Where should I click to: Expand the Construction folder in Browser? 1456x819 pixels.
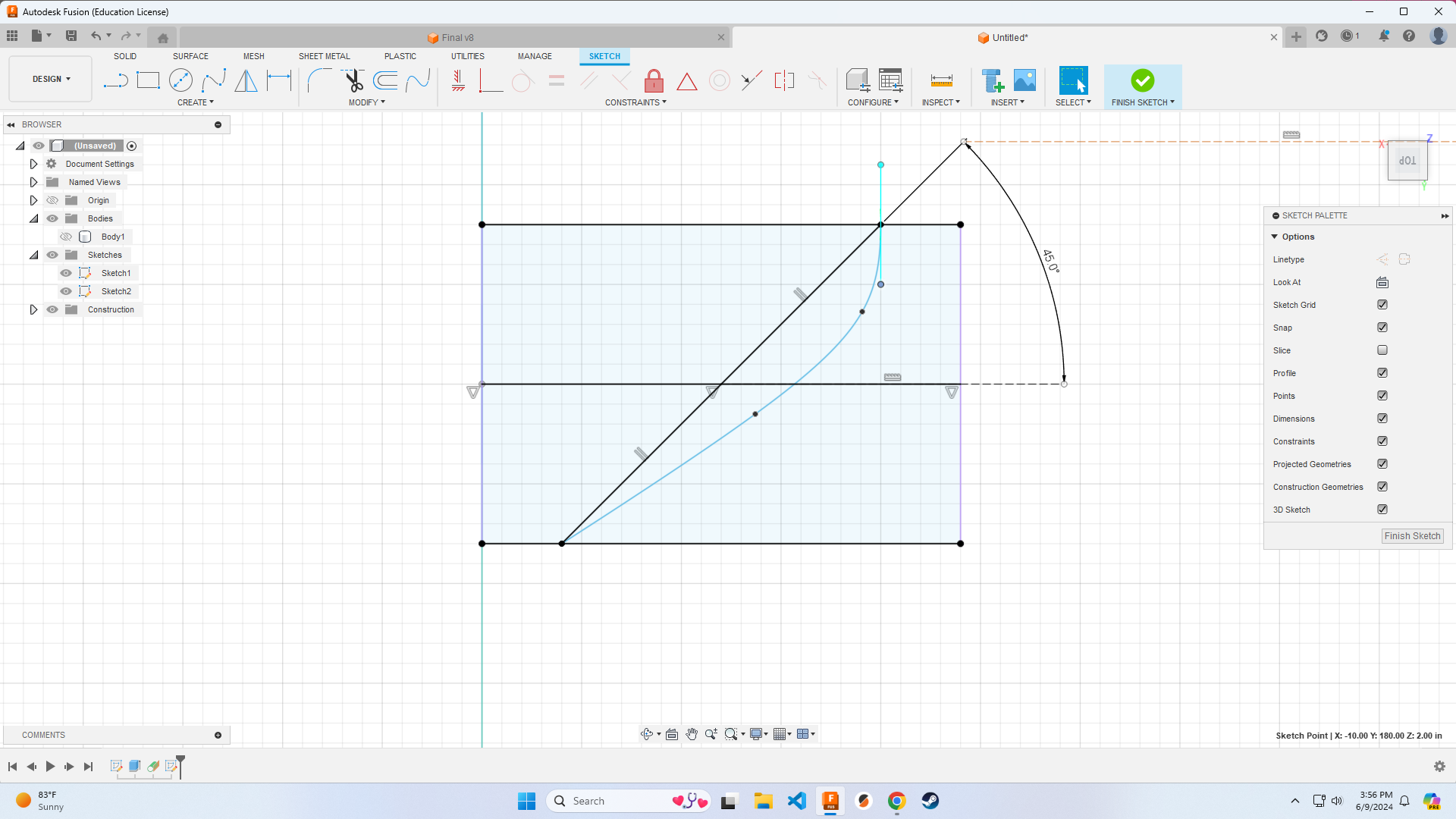pos(33,309)
